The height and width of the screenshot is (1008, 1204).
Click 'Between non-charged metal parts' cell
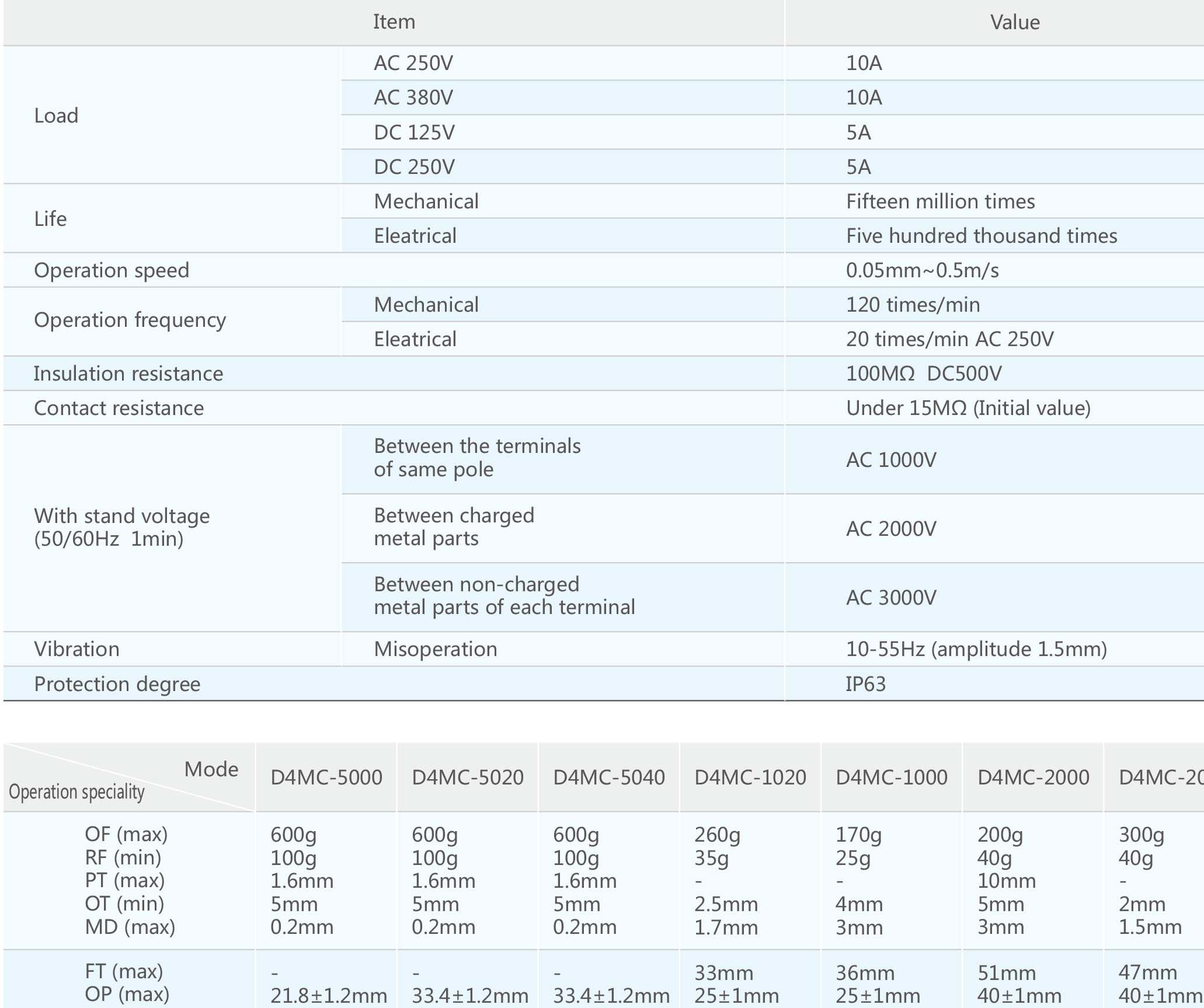pyautogui.click(x=504, y=595)
